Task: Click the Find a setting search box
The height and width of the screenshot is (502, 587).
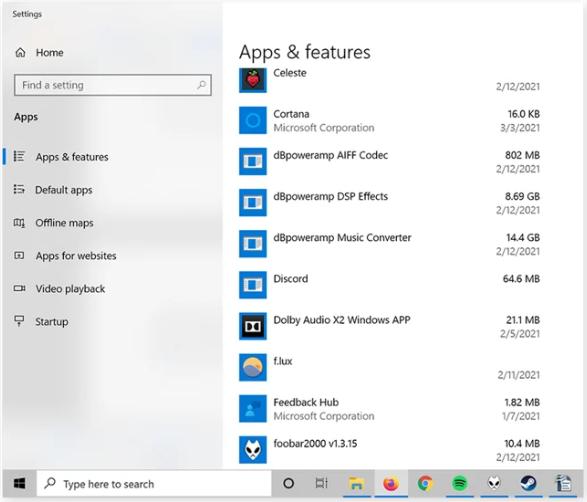Action: [113, 85]
